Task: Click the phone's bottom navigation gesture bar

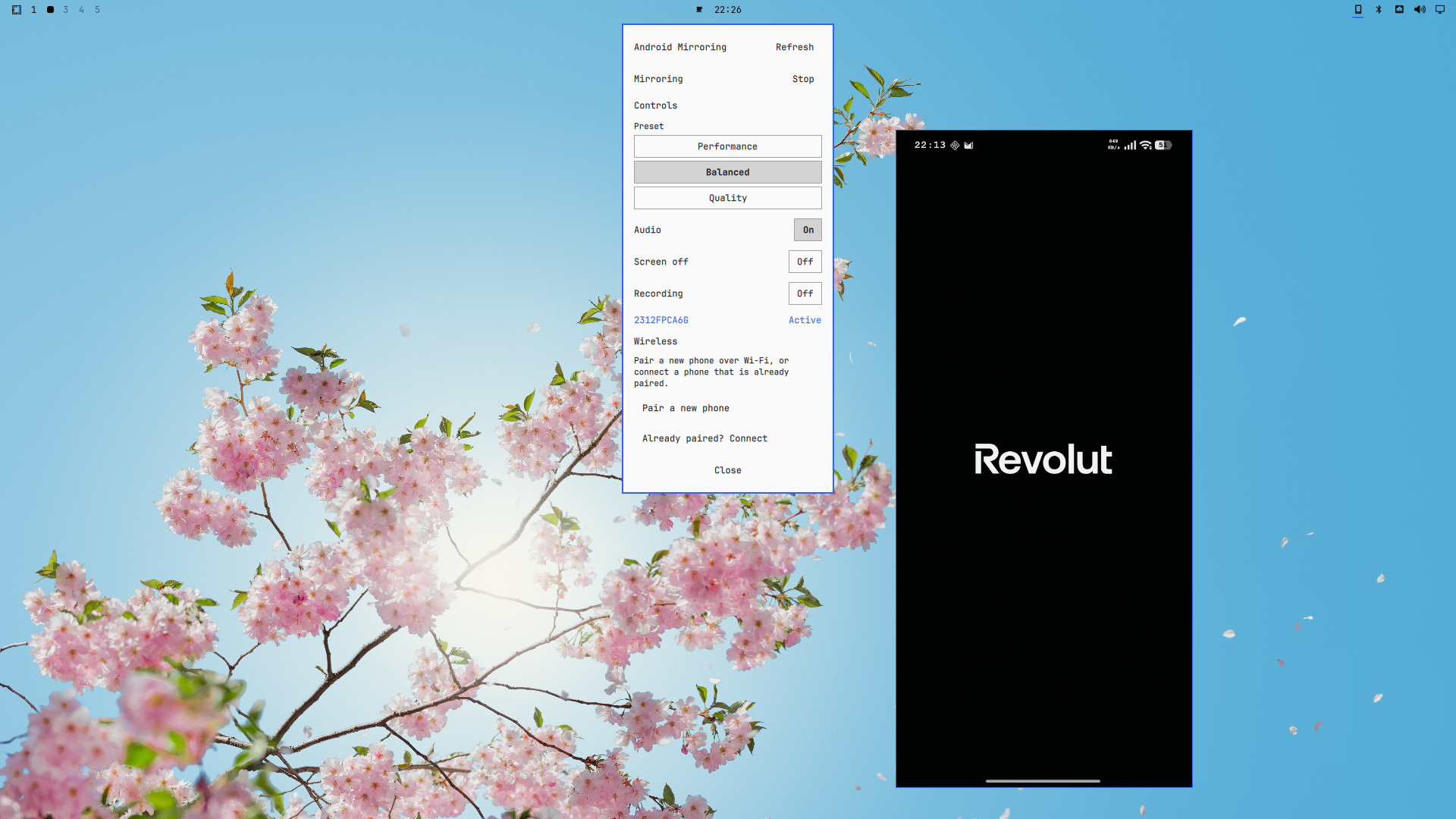Action: tap(1043, 780)
